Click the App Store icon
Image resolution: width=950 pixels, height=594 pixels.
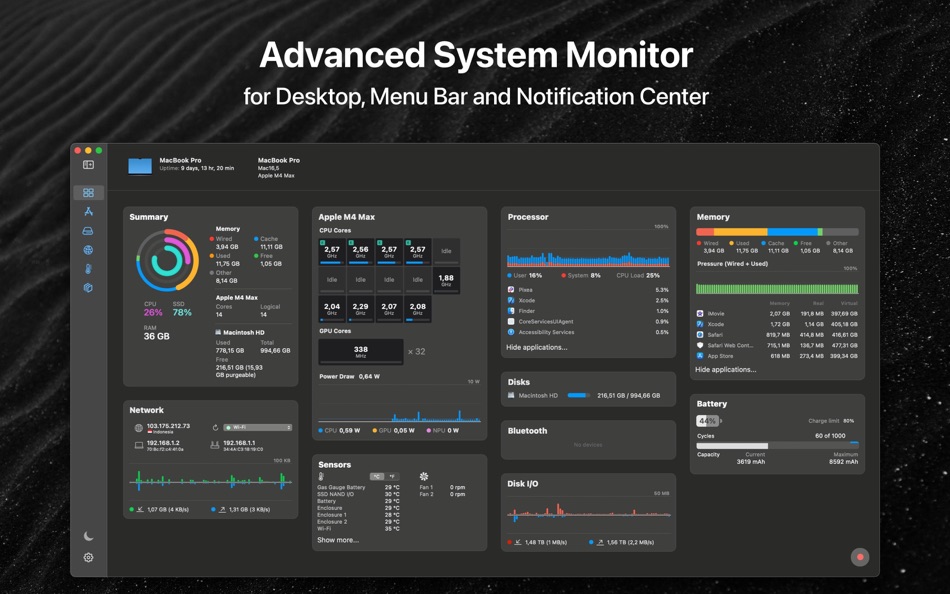[700, 356]
